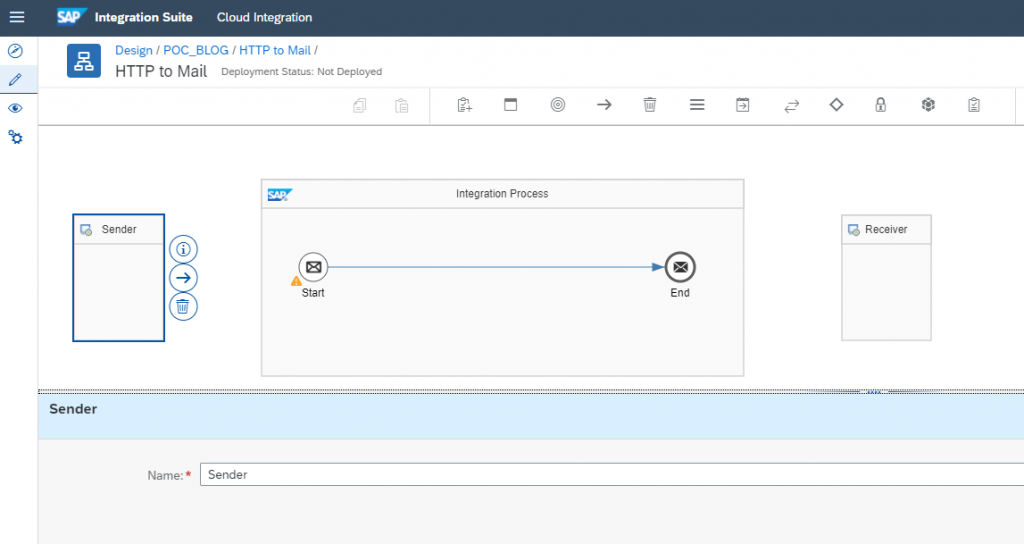Click the integration flow artifact icon
Image resolution: width=1024 pixels, height=544 pixels.
[x=84, y=61]
